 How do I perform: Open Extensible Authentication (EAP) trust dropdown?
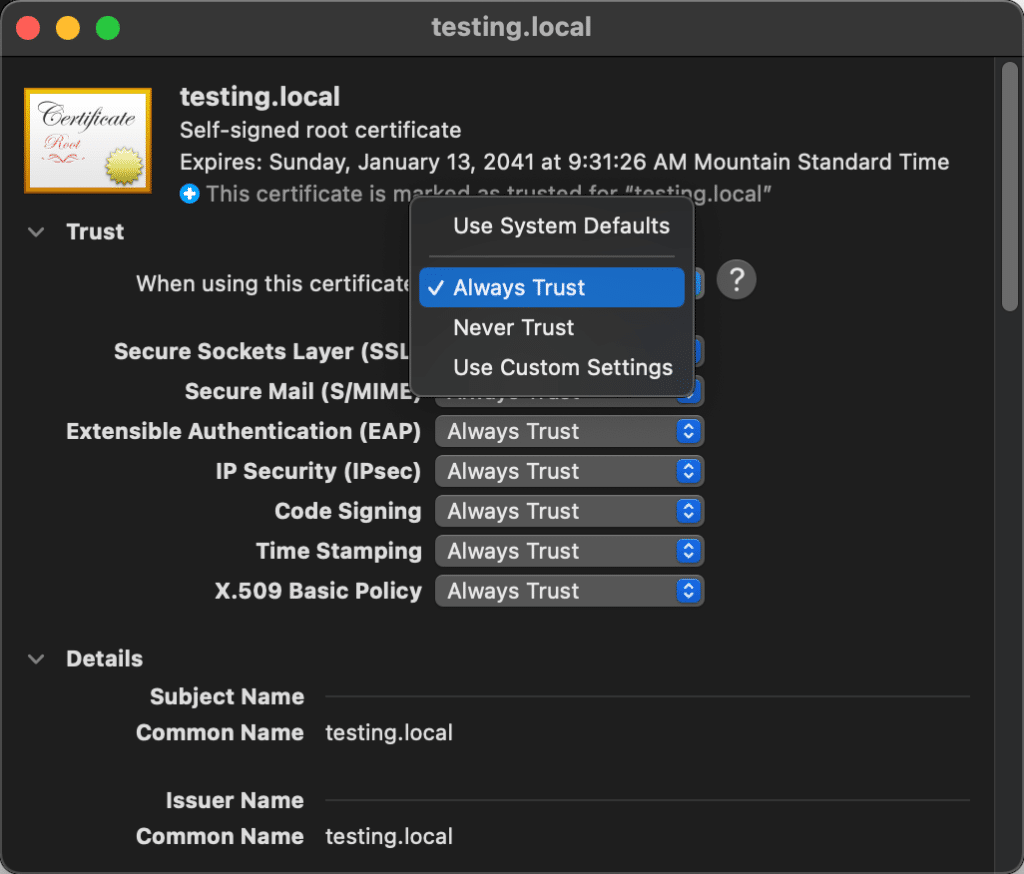click(x=569, y=432)
